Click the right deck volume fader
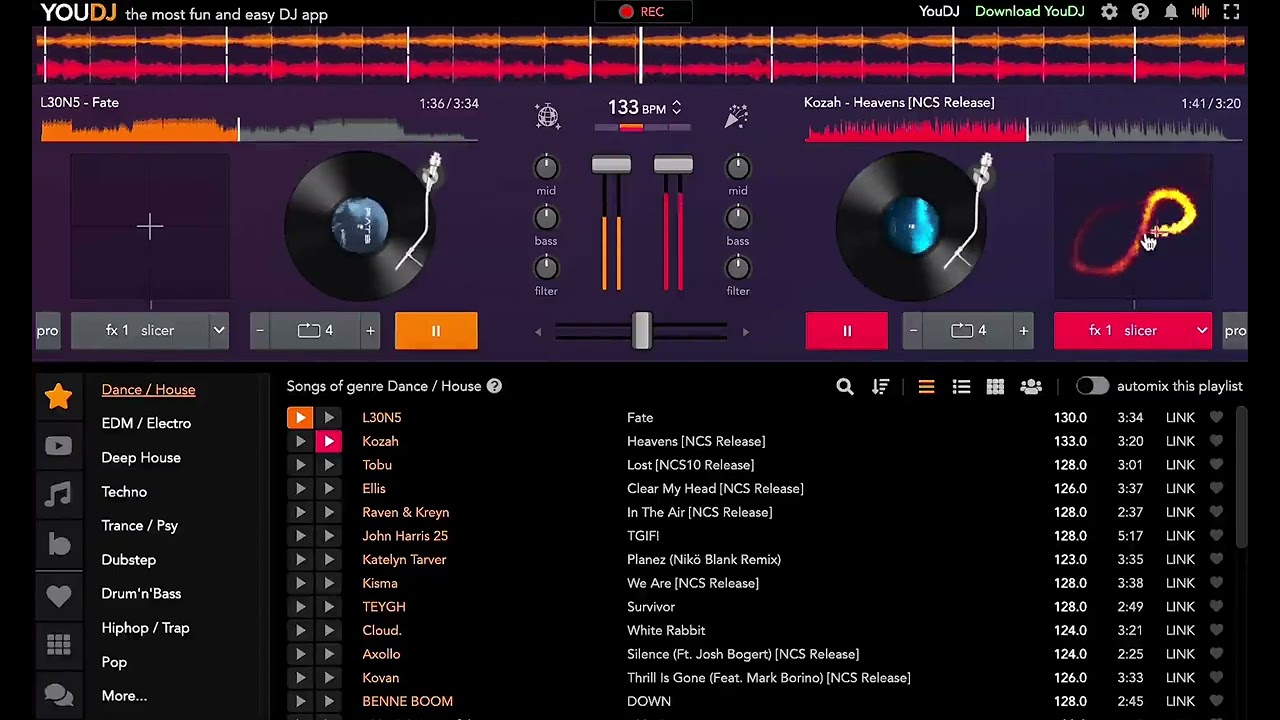 673,165
